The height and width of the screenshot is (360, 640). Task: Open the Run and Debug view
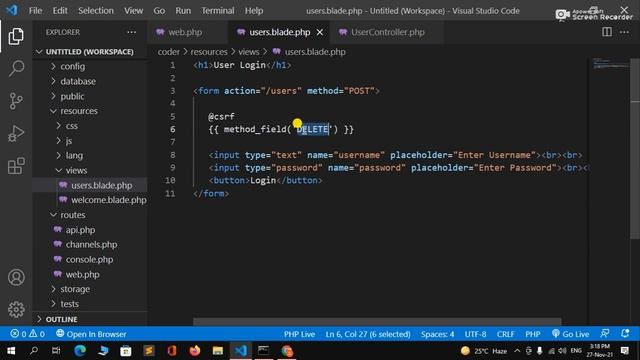pyautogui.click(x=16, y=133)
